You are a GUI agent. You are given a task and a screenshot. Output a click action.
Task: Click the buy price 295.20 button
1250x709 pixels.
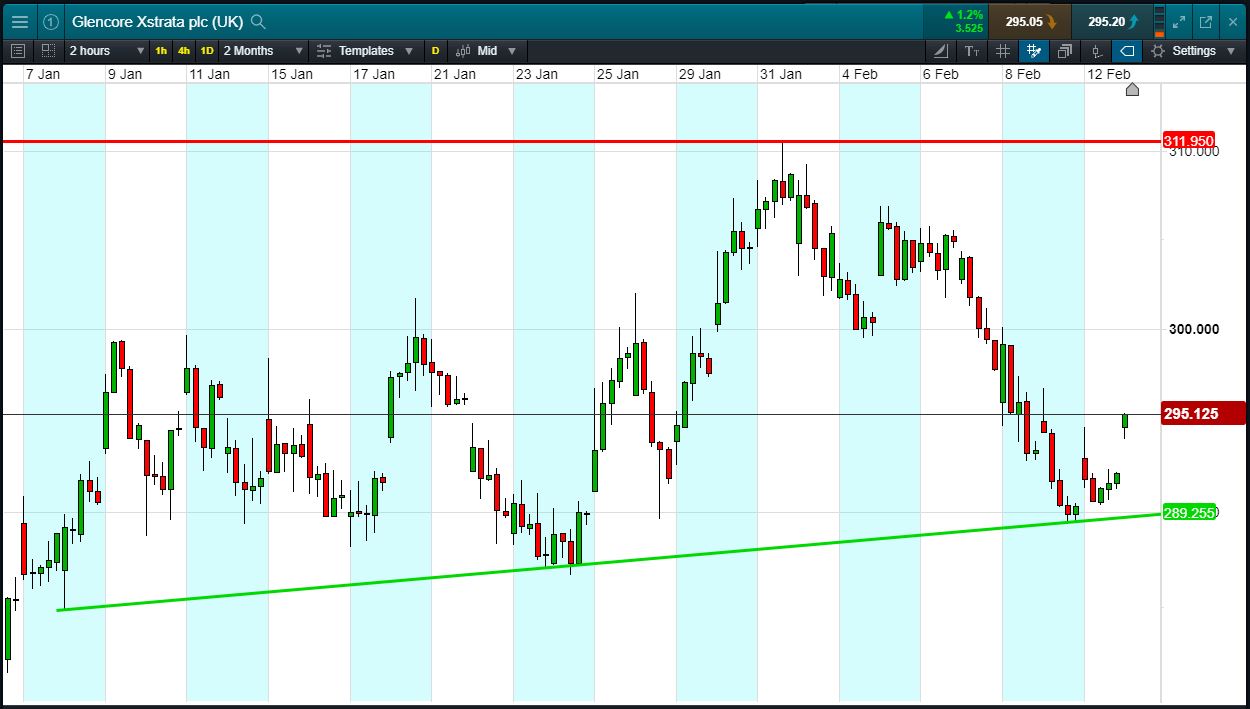pyautogui.click(x=1112, y=21)
